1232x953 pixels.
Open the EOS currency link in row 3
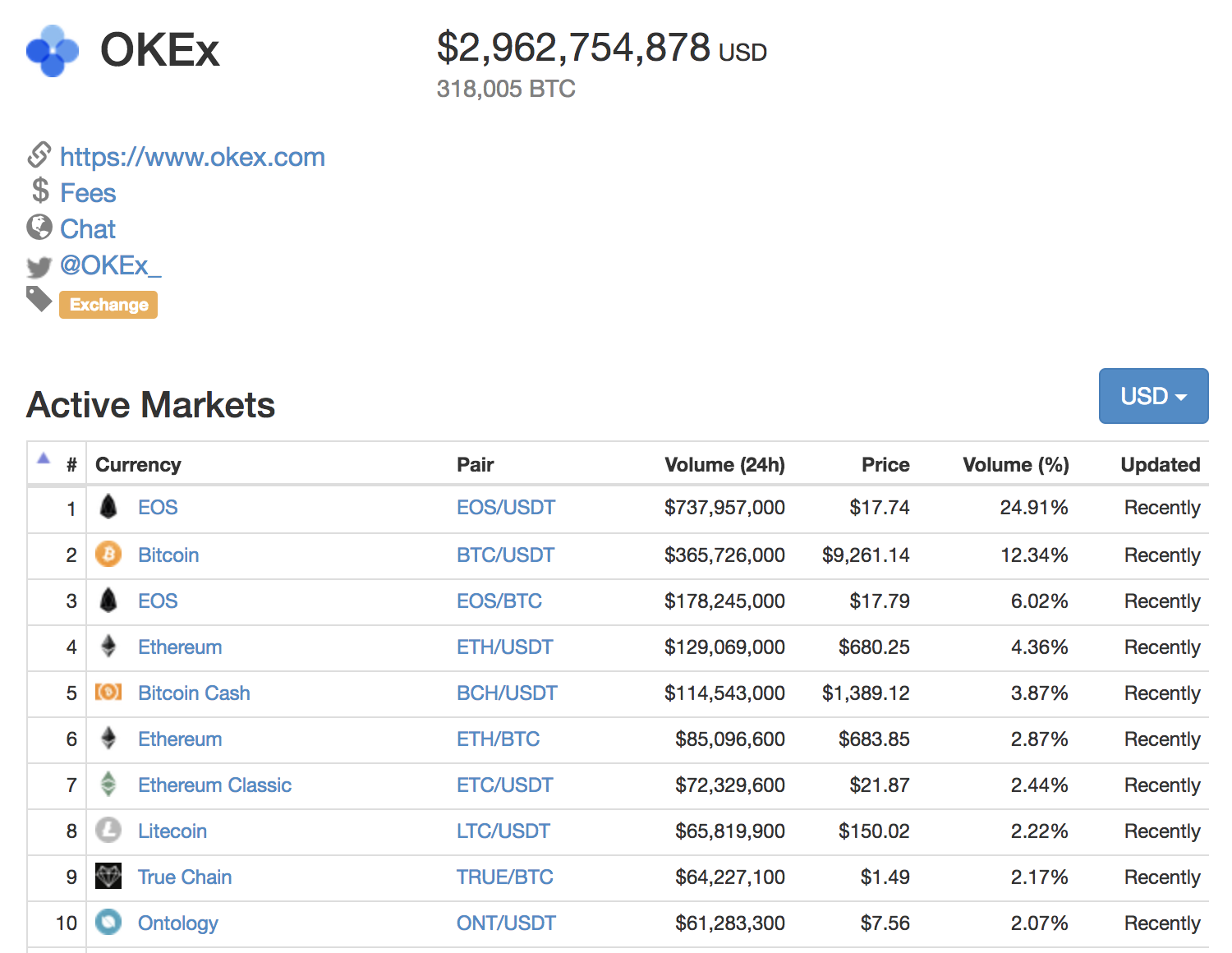(x=158, y=601)
